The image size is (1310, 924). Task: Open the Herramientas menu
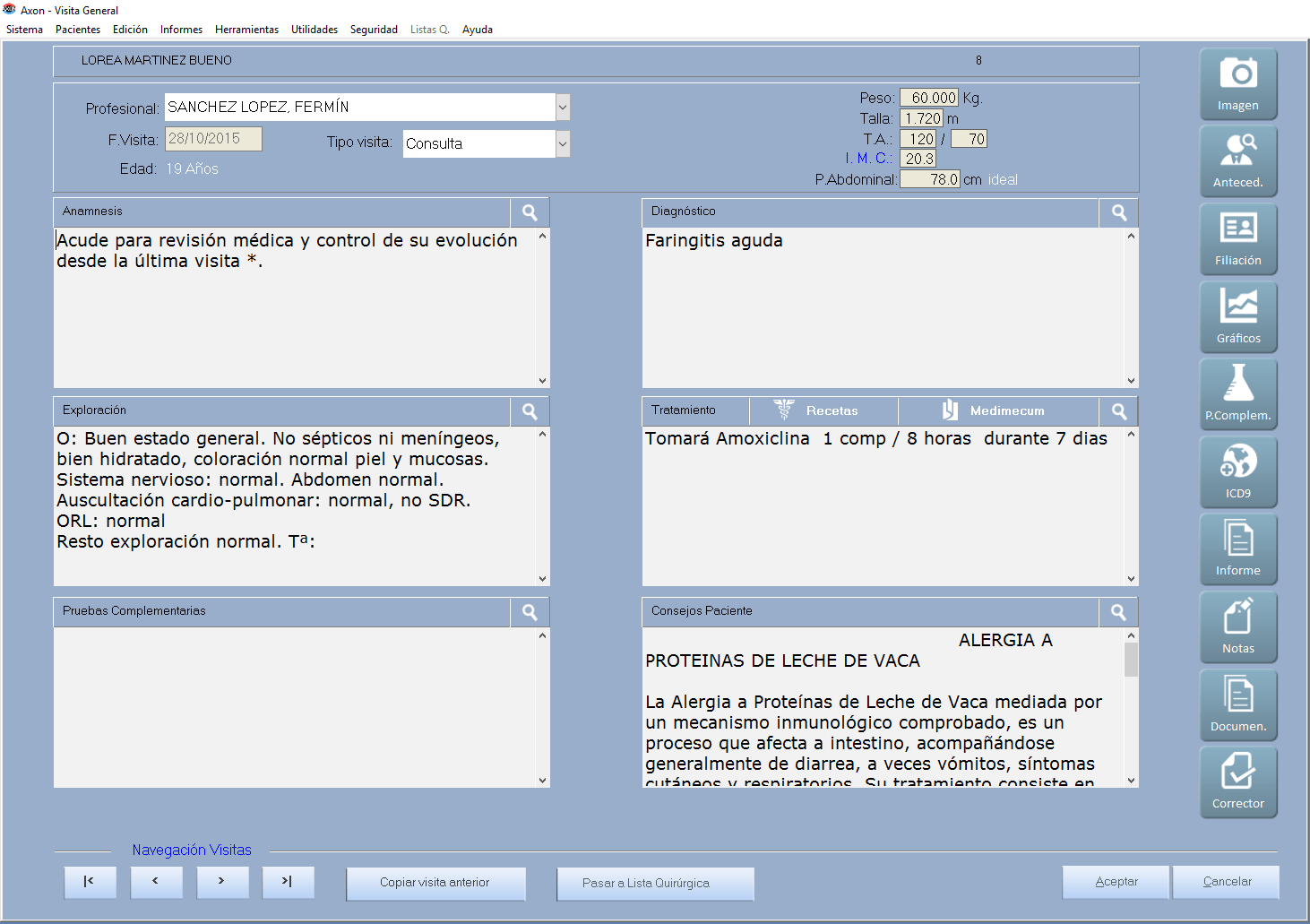[246, 30]
